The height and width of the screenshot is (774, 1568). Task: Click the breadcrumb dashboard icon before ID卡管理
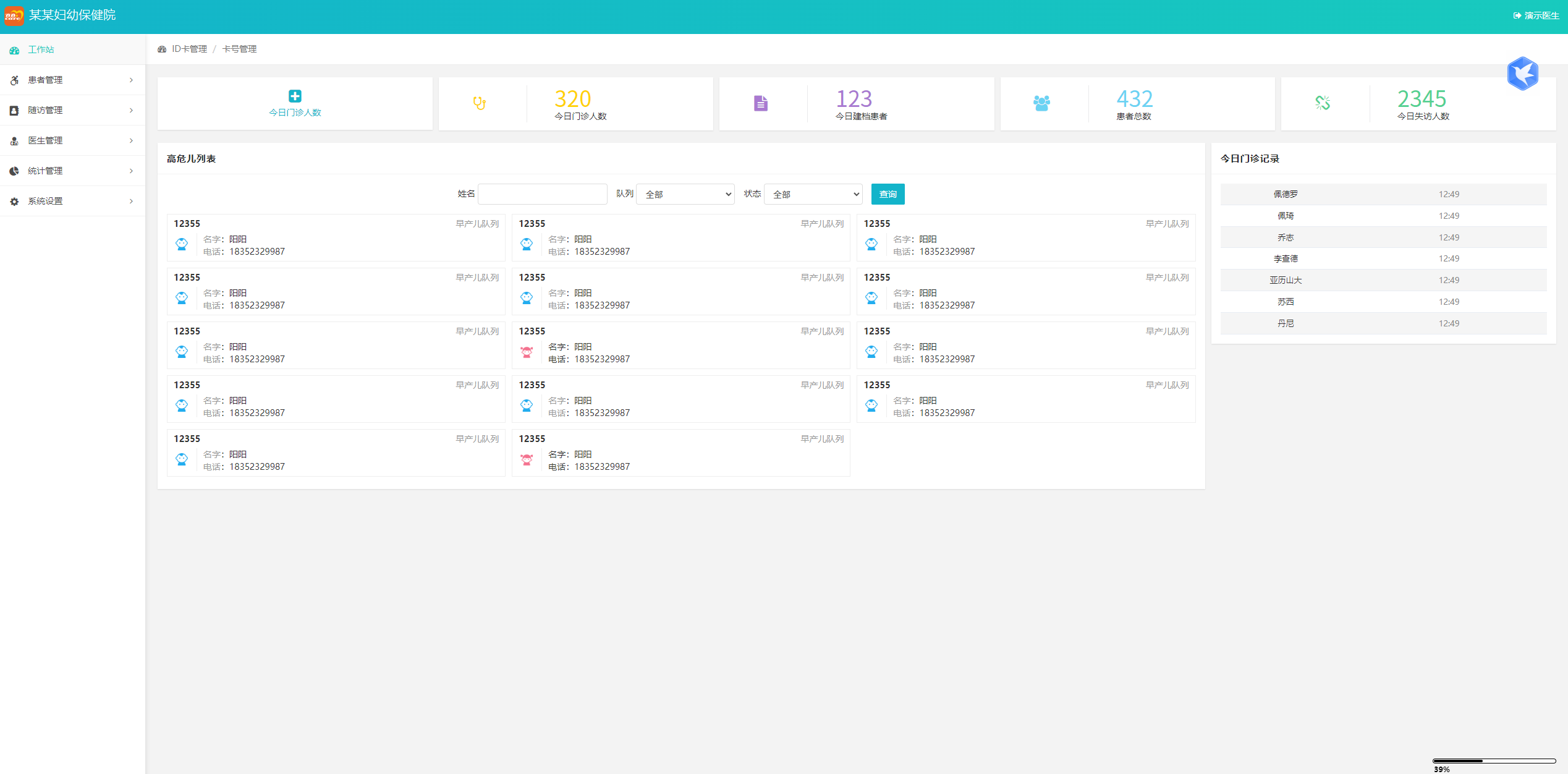tap(162, 49)
